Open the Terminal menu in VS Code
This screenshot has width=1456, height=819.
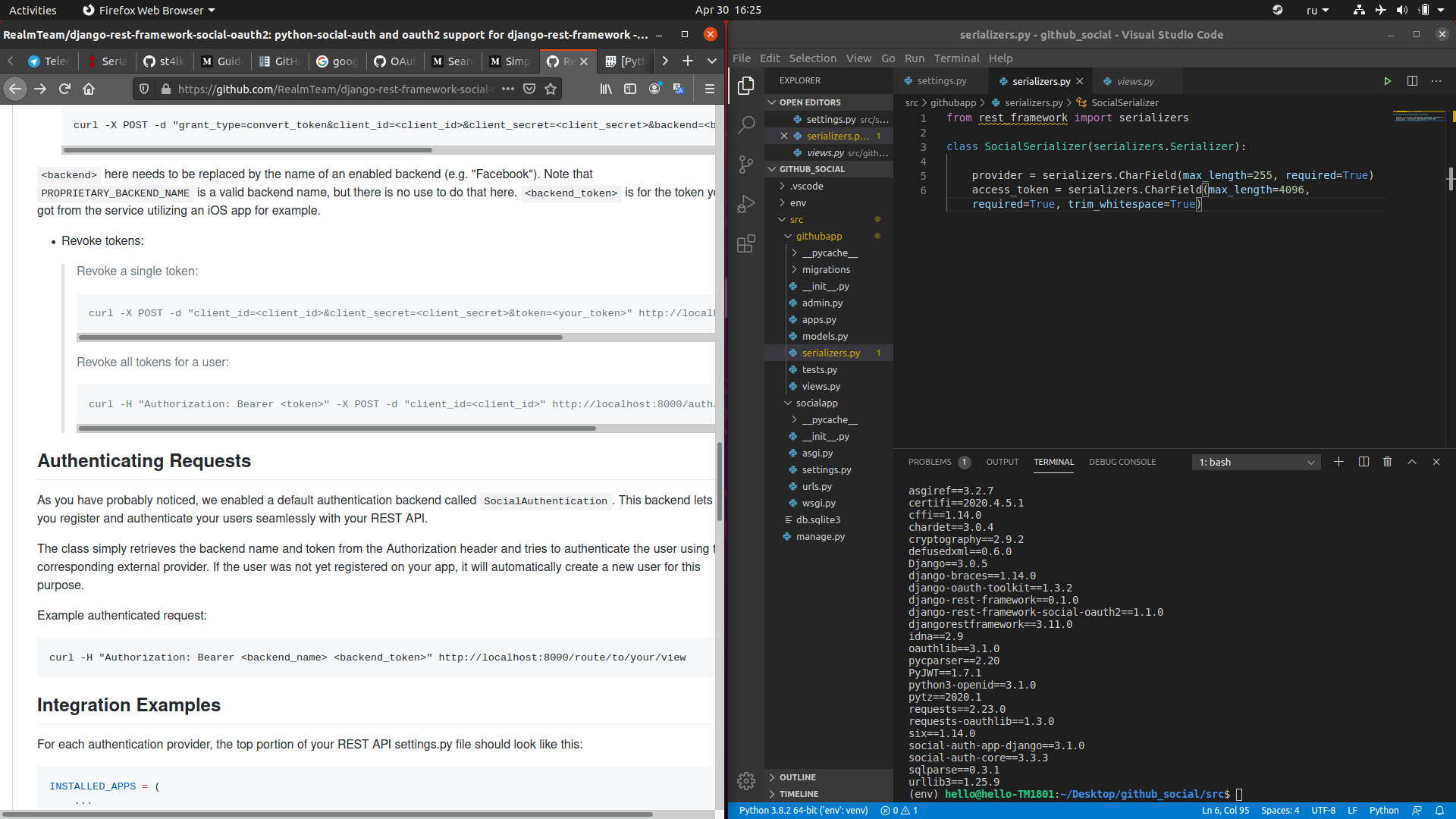point(956,58)
